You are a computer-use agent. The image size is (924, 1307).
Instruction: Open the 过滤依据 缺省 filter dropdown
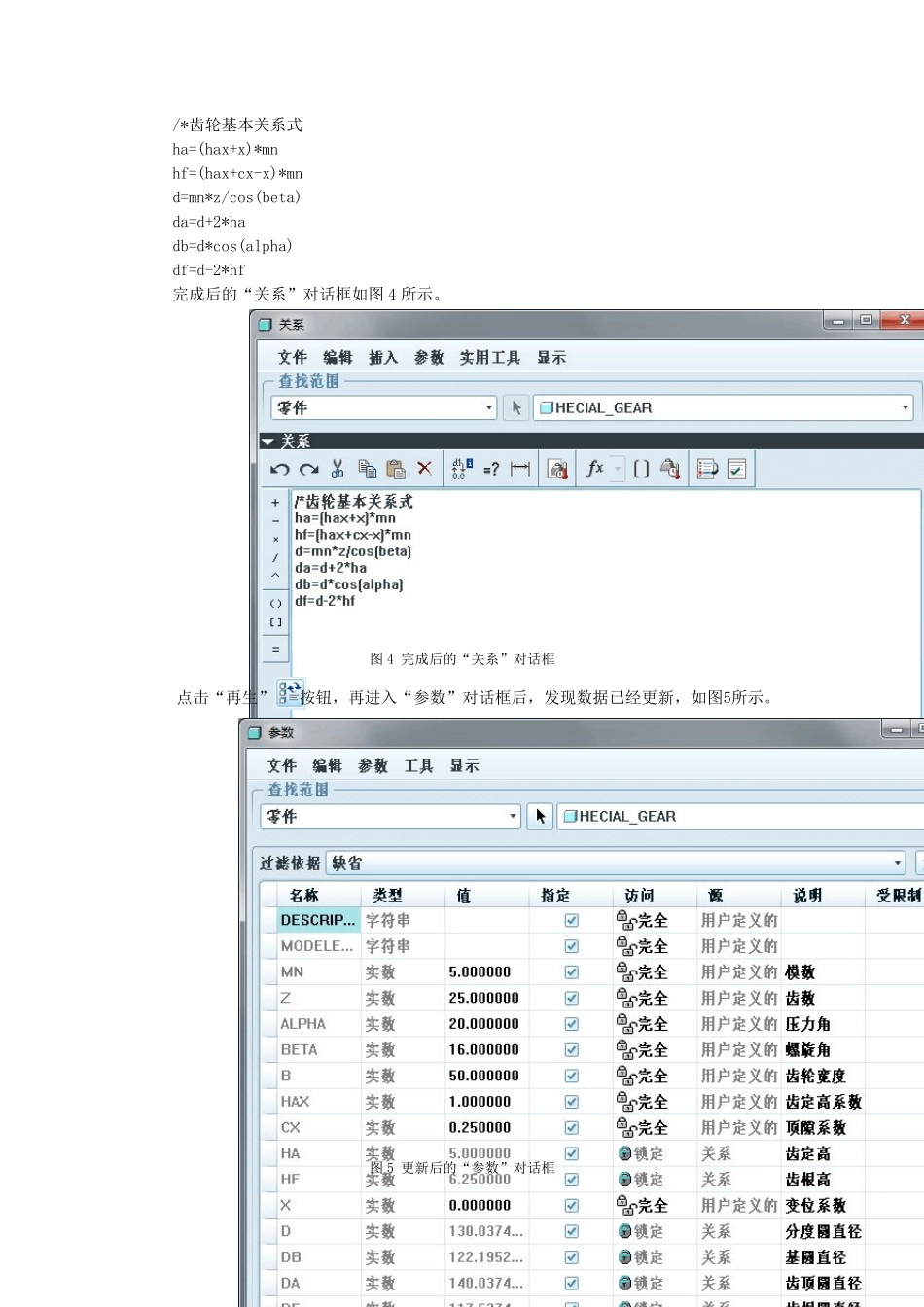(x=616, y=863)
